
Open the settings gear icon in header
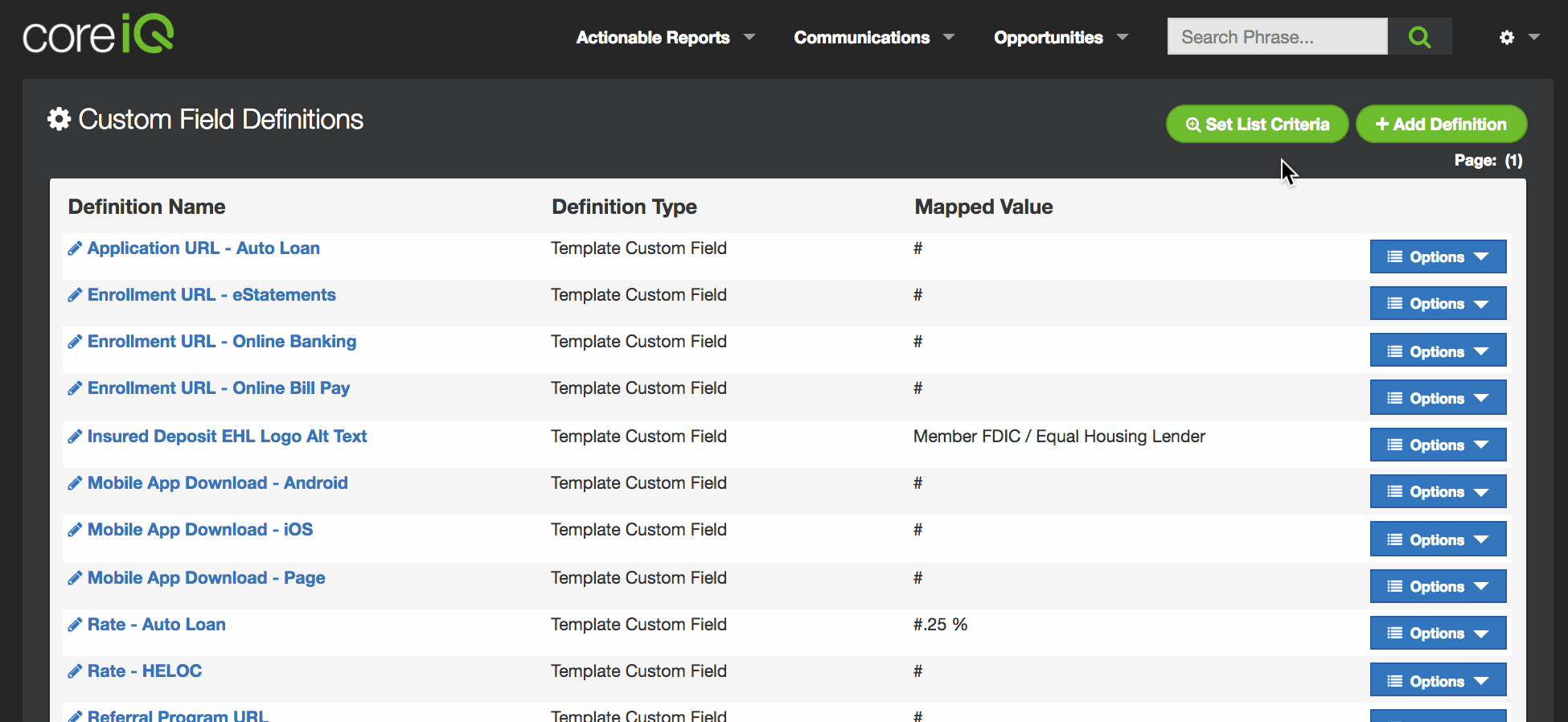click(1507, 37)
